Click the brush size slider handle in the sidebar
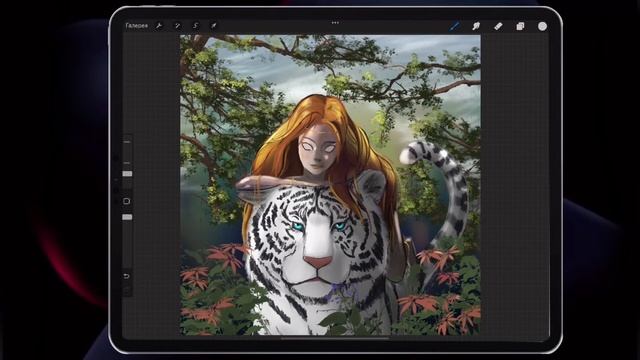Viewport: 640px width, 360px height. coord(127,174)
